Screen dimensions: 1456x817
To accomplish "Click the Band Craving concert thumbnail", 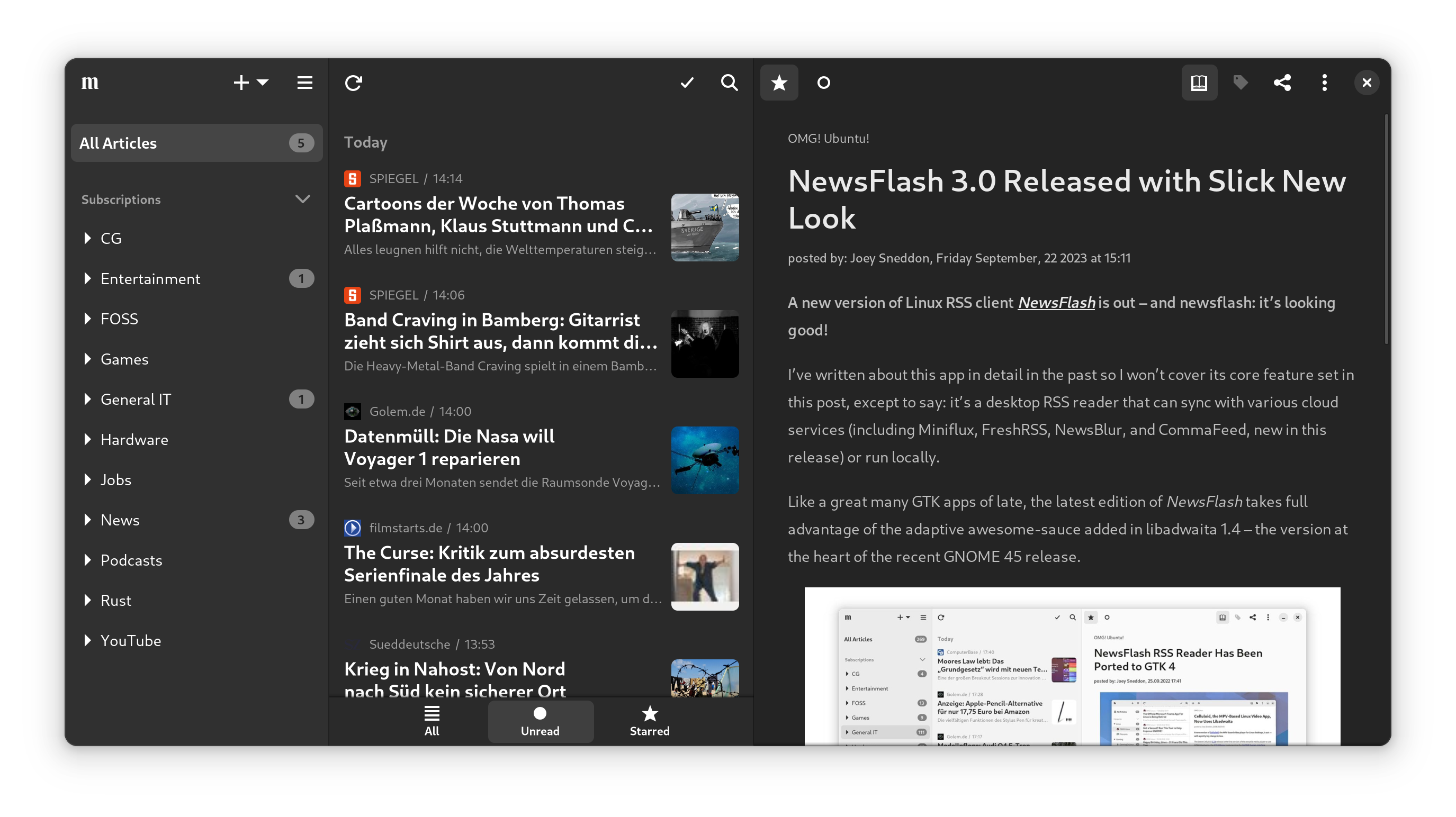I will pyautogui.click(x=705, y=343).
